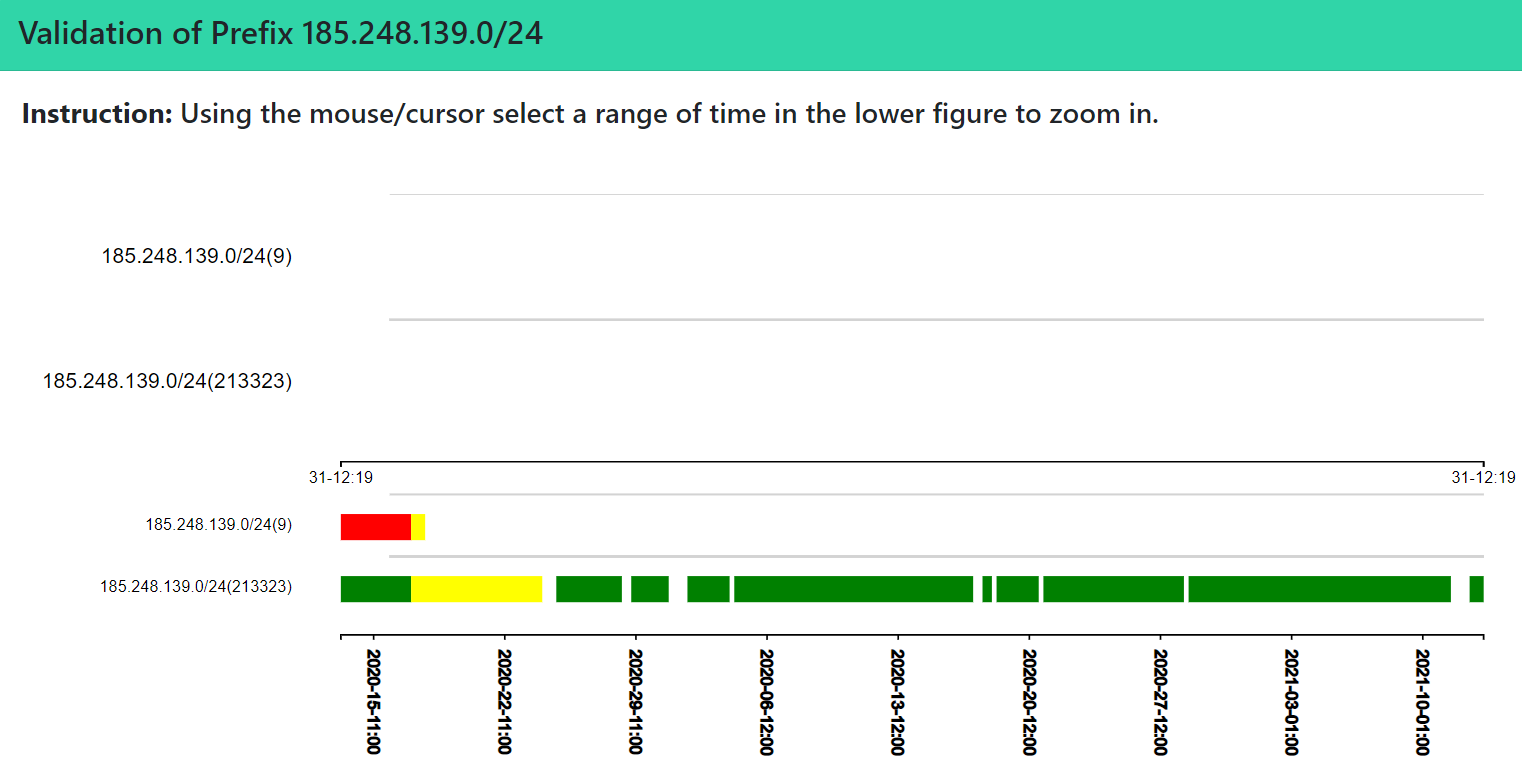The width and height of the screenshot is (1522, 761).
Task: Click the green segment above the 2020-20-12:00 tick
Action: tap(1018, 589)
